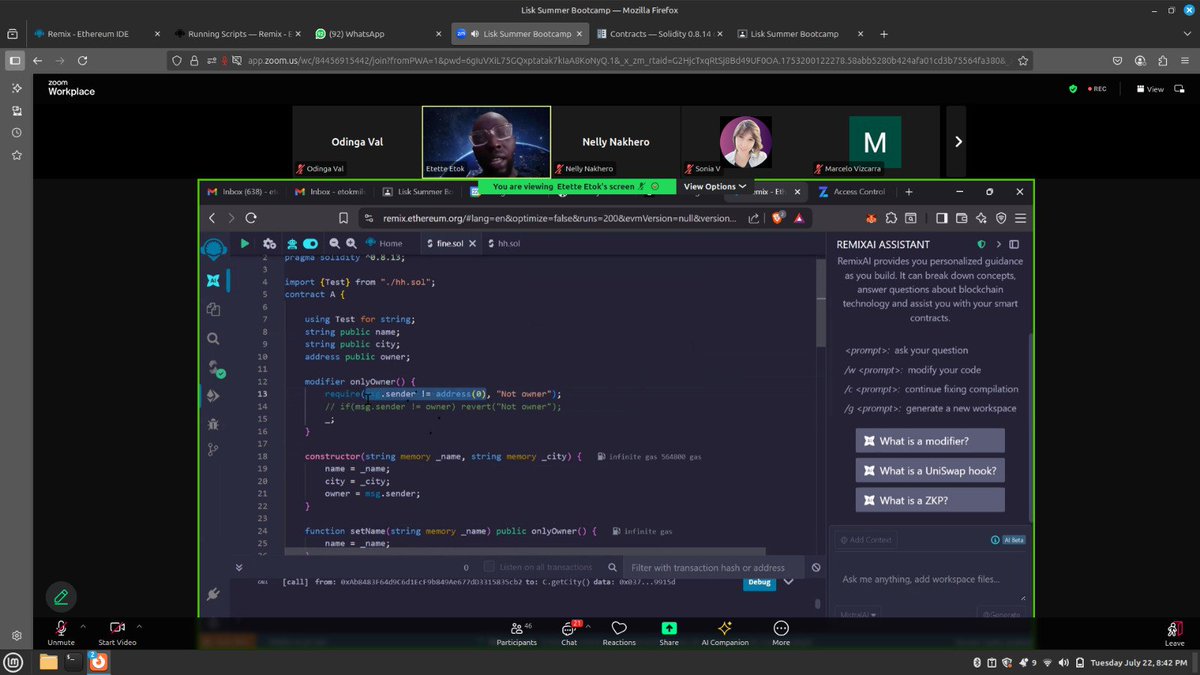Toggle the AI copilot switch in Remix toolbar
The height and width of the screenshot is (675, 1200).
(x=310, y=243)
